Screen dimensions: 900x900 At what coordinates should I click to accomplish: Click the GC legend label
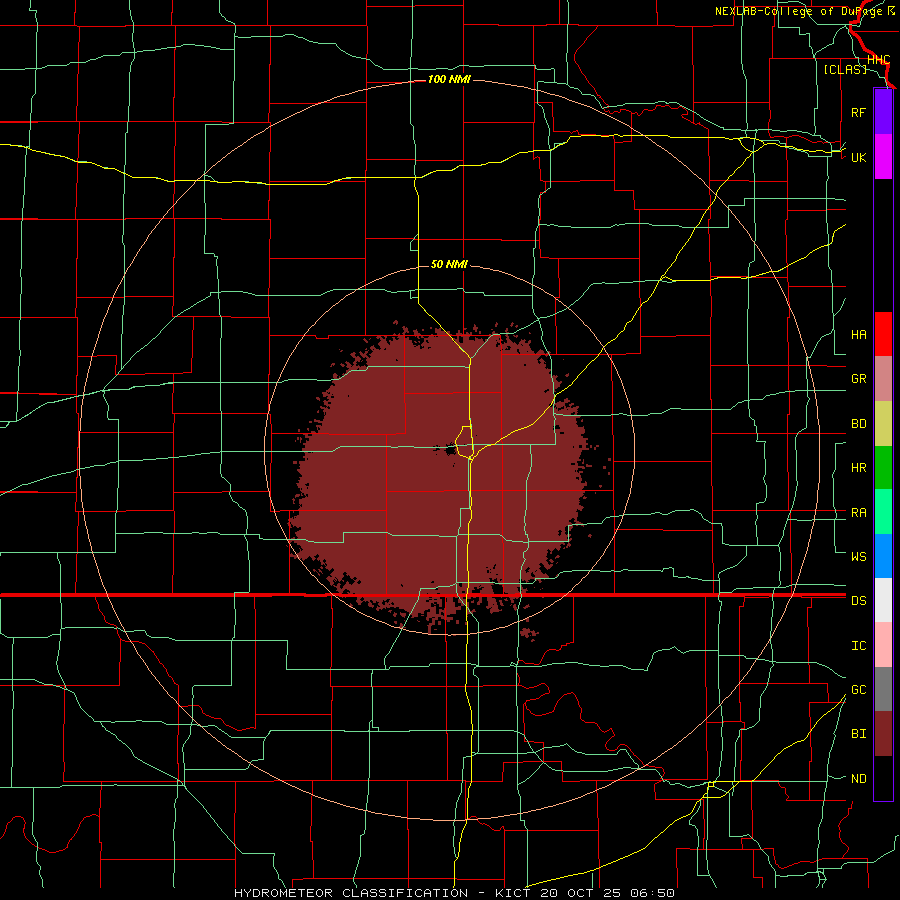tap(858, 690)
